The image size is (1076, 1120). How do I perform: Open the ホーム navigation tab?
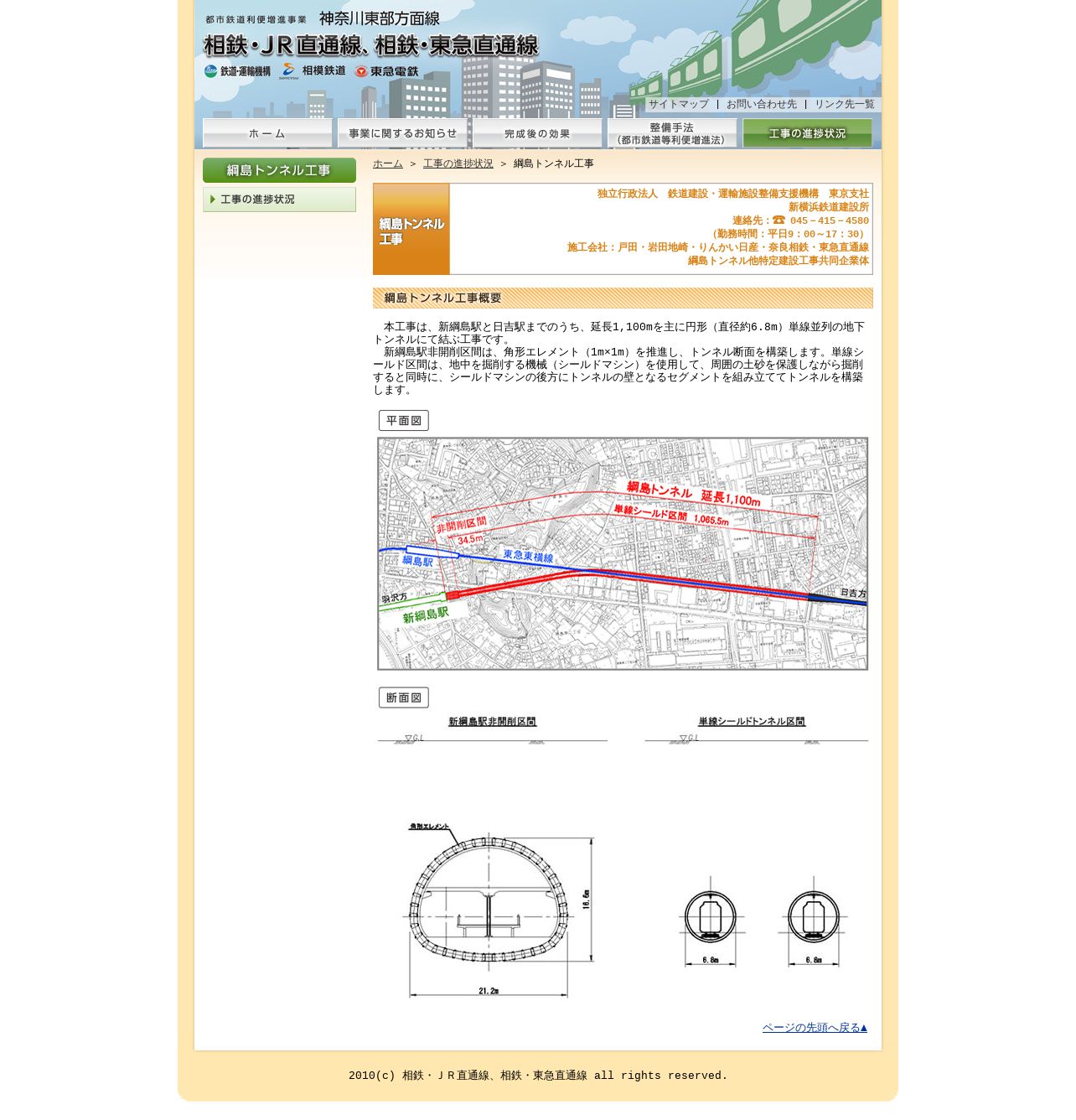267,133
